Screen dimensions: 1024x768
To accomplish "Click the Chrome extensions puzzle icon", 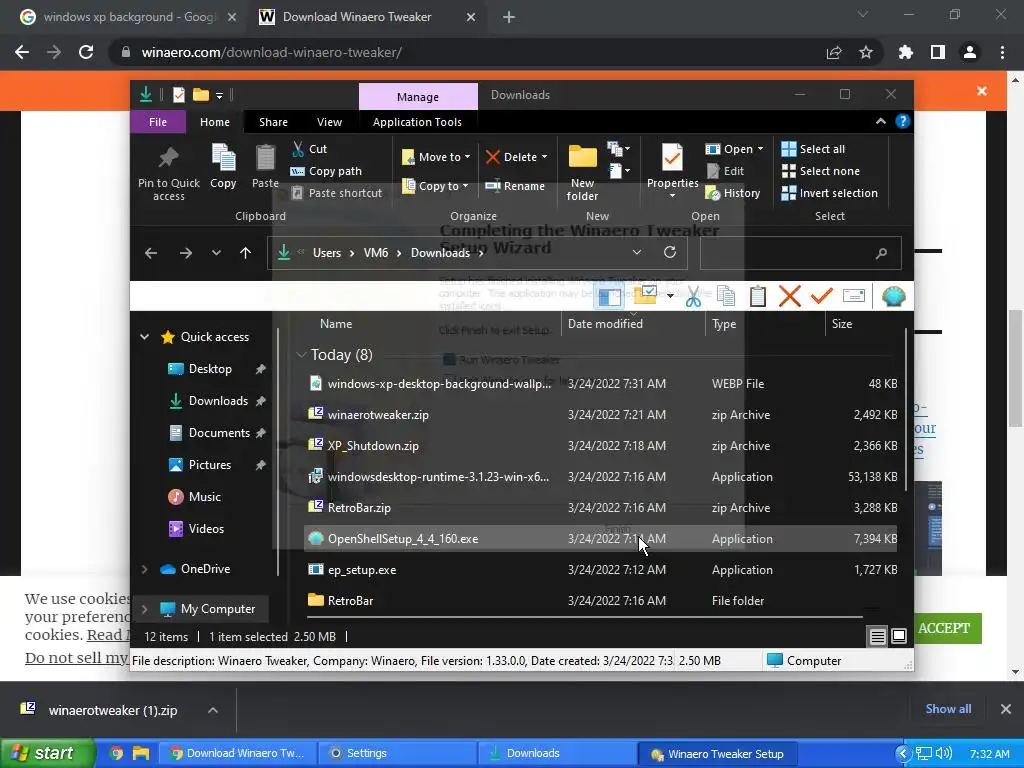I will point(906,52).
